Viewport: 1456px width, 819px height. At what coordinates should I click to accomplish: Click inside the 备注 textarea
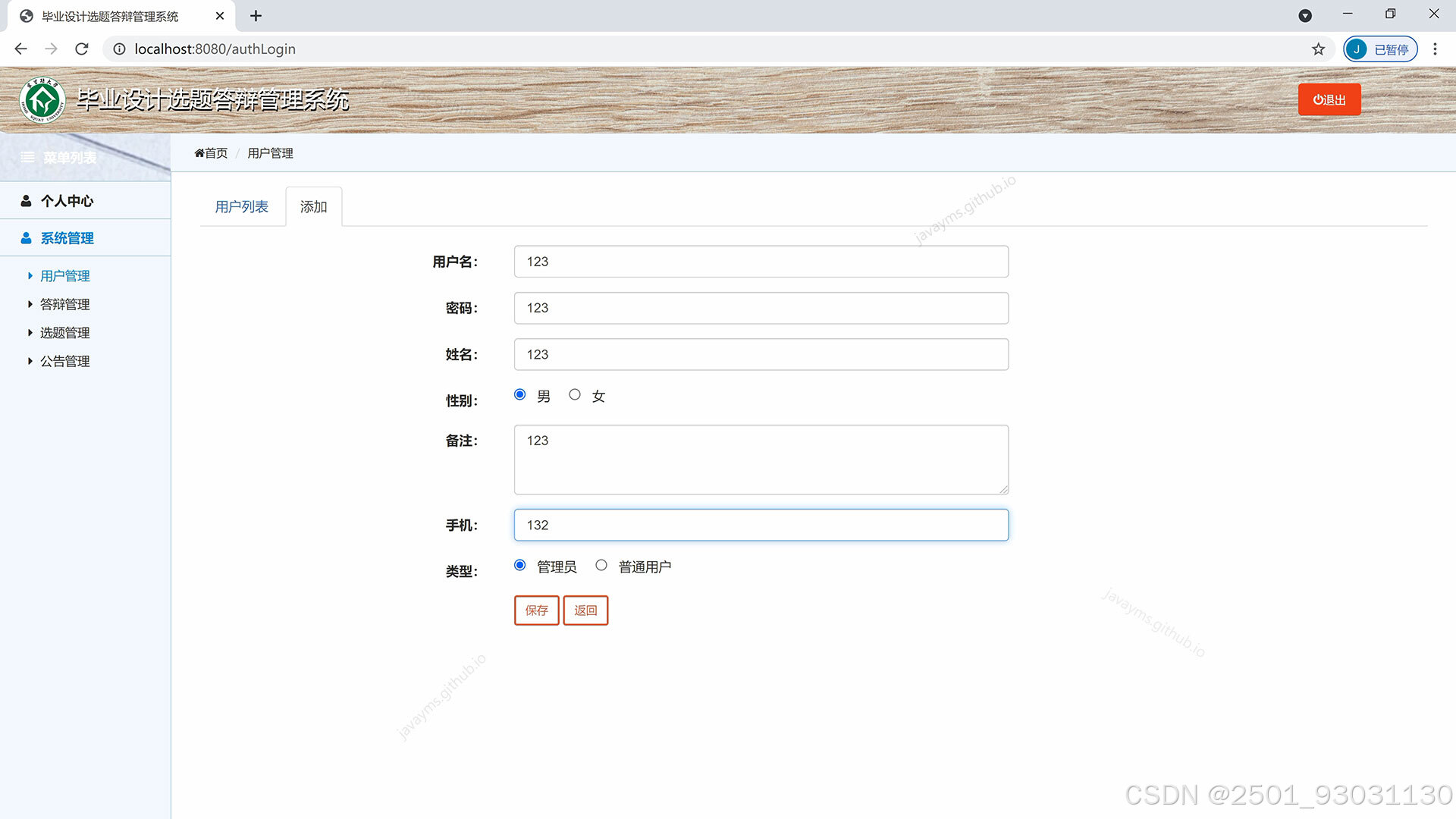pos(761,460)
